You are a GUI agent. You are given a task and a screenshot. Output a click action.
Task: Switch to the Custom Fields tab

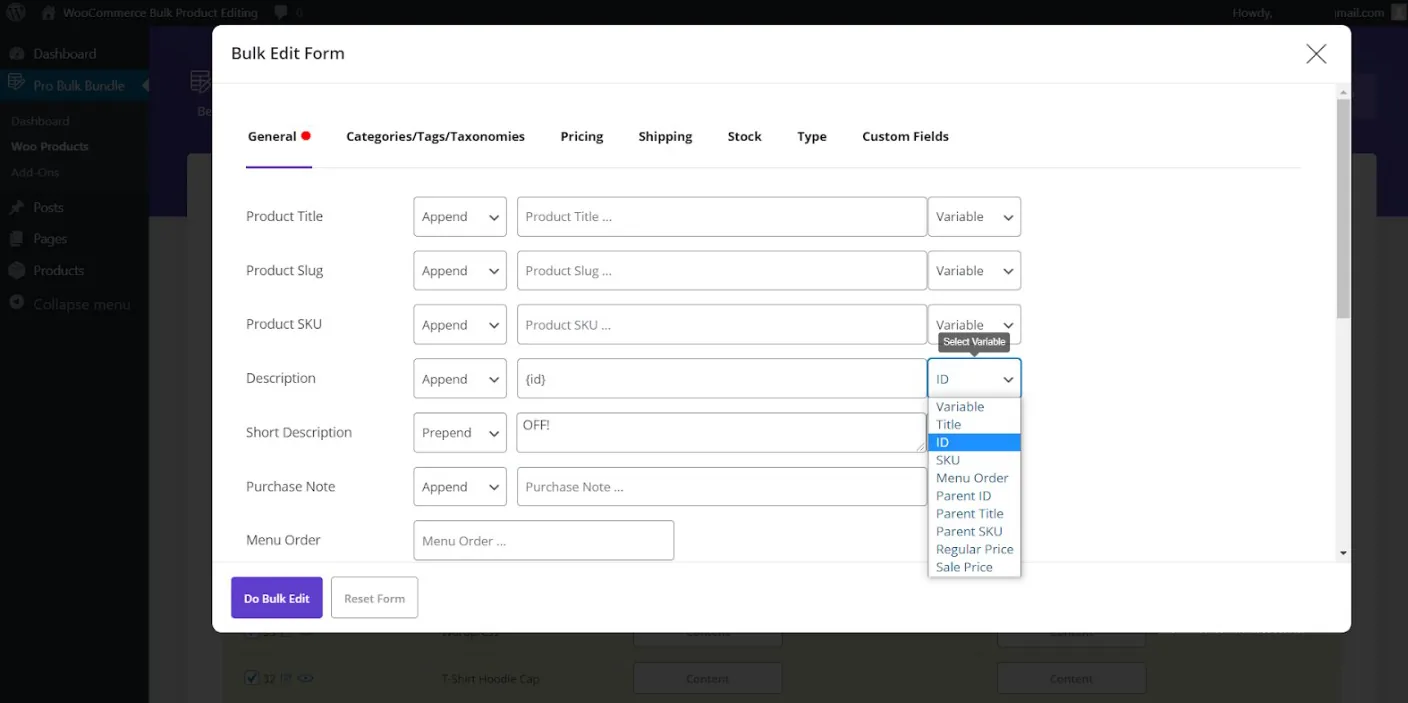click(x=904, y=136)
